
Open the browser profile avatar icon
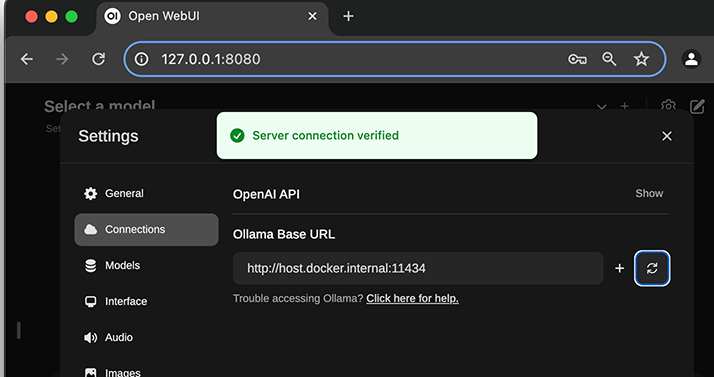click(691, 59)
